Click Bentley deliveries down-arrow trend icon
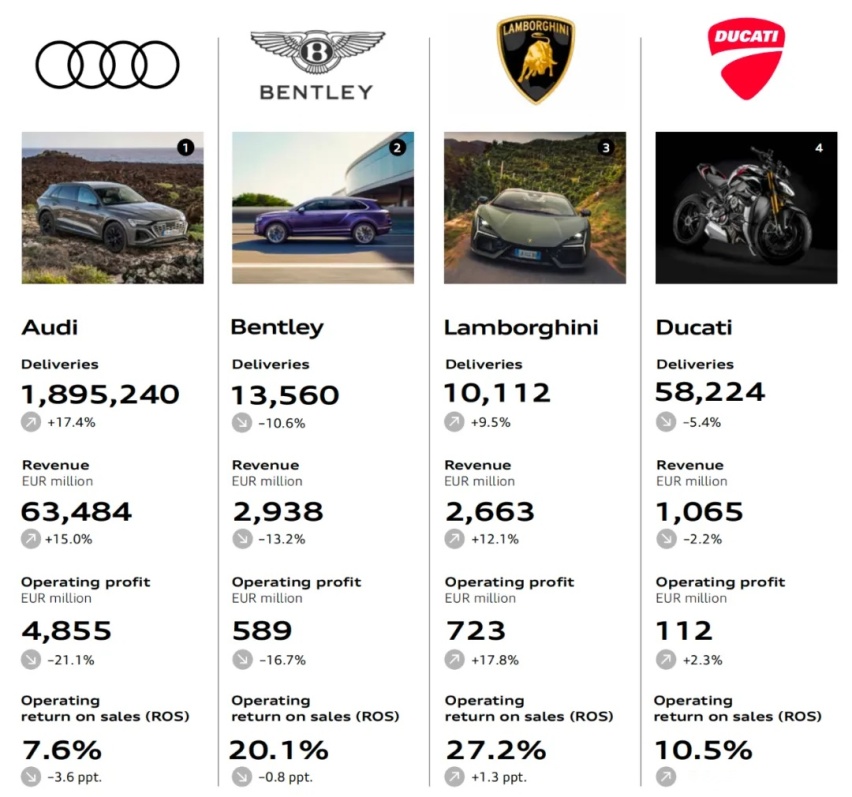 pyautogui.click(x=242, y=423)
